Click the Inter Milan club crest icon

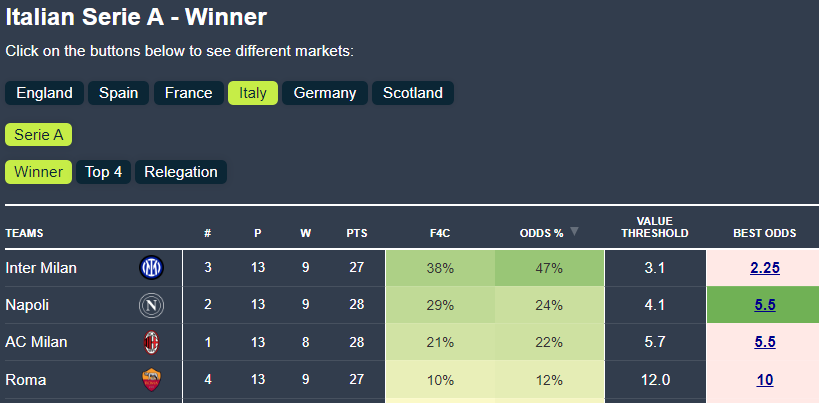pyautogui.click(x=151, y=268)
